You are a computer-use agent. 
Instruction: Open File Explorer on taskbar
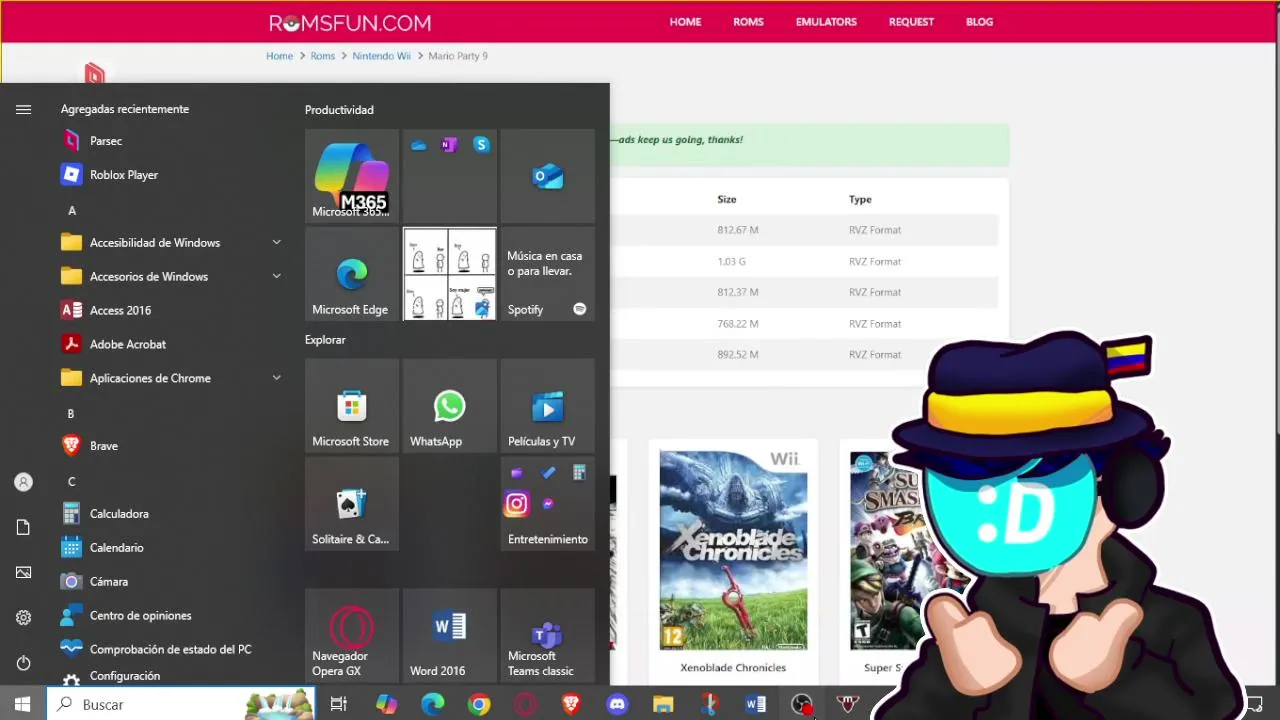point(663,705)
